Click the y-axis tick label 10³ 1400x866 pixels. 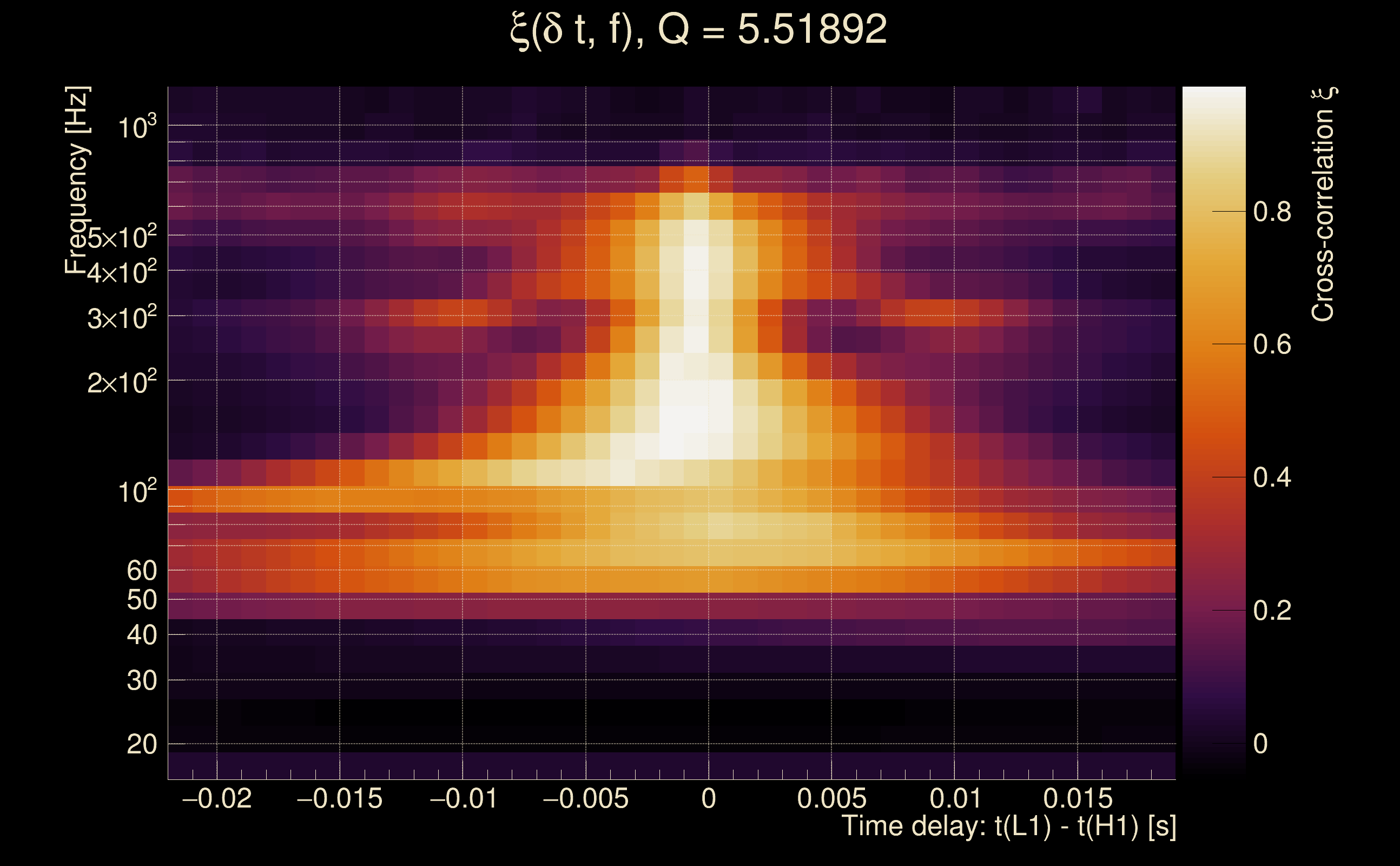click(137, 127)
